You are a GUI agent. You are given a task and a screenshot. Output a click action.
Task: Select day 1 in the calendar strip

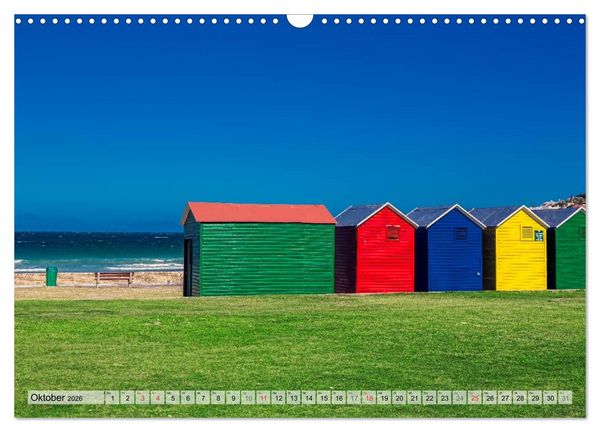tap(112, 398)
